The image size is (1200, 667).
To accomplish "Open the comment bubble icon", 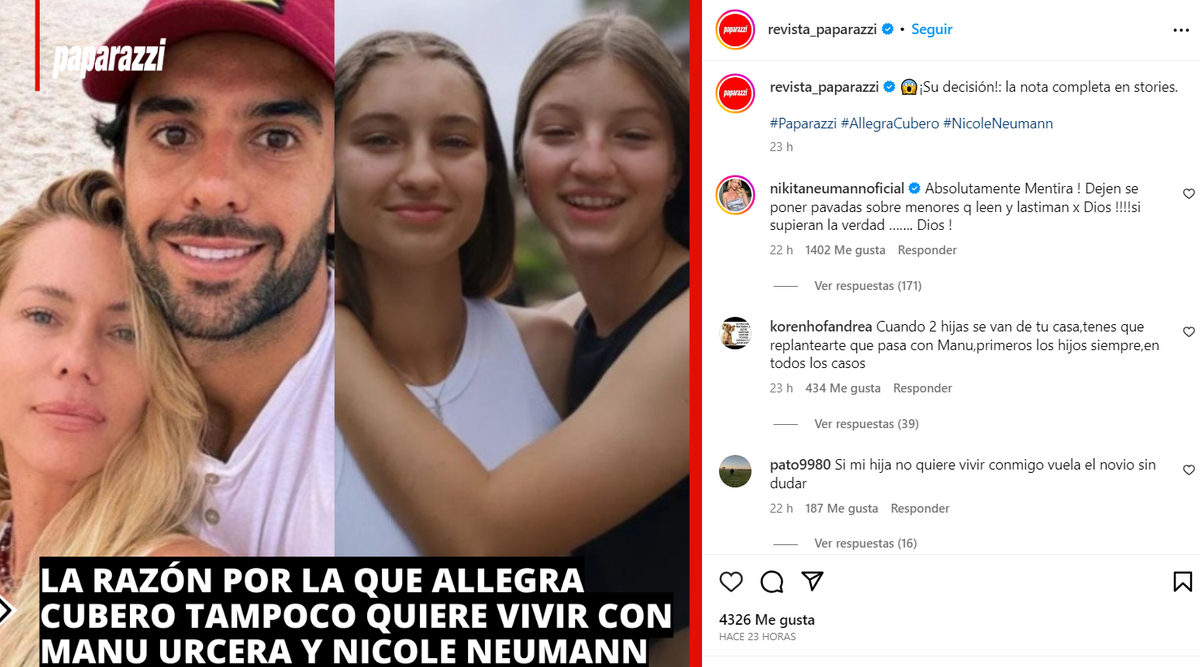I will click(772, 582).
